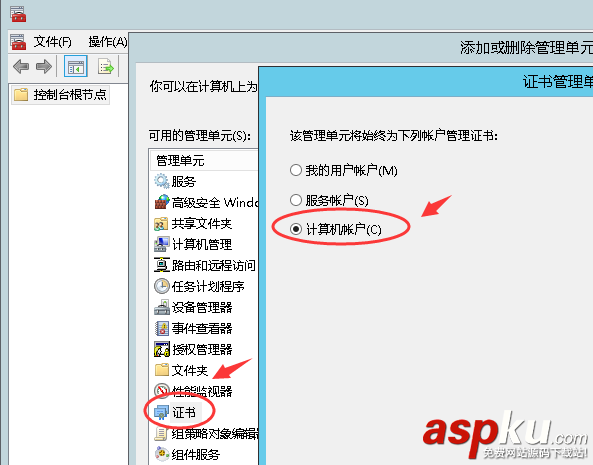The width and height of the screenshot is (593, 465).
Task: Select the 计算机帐户(C) radio button
Action: [x=296, y=229]
